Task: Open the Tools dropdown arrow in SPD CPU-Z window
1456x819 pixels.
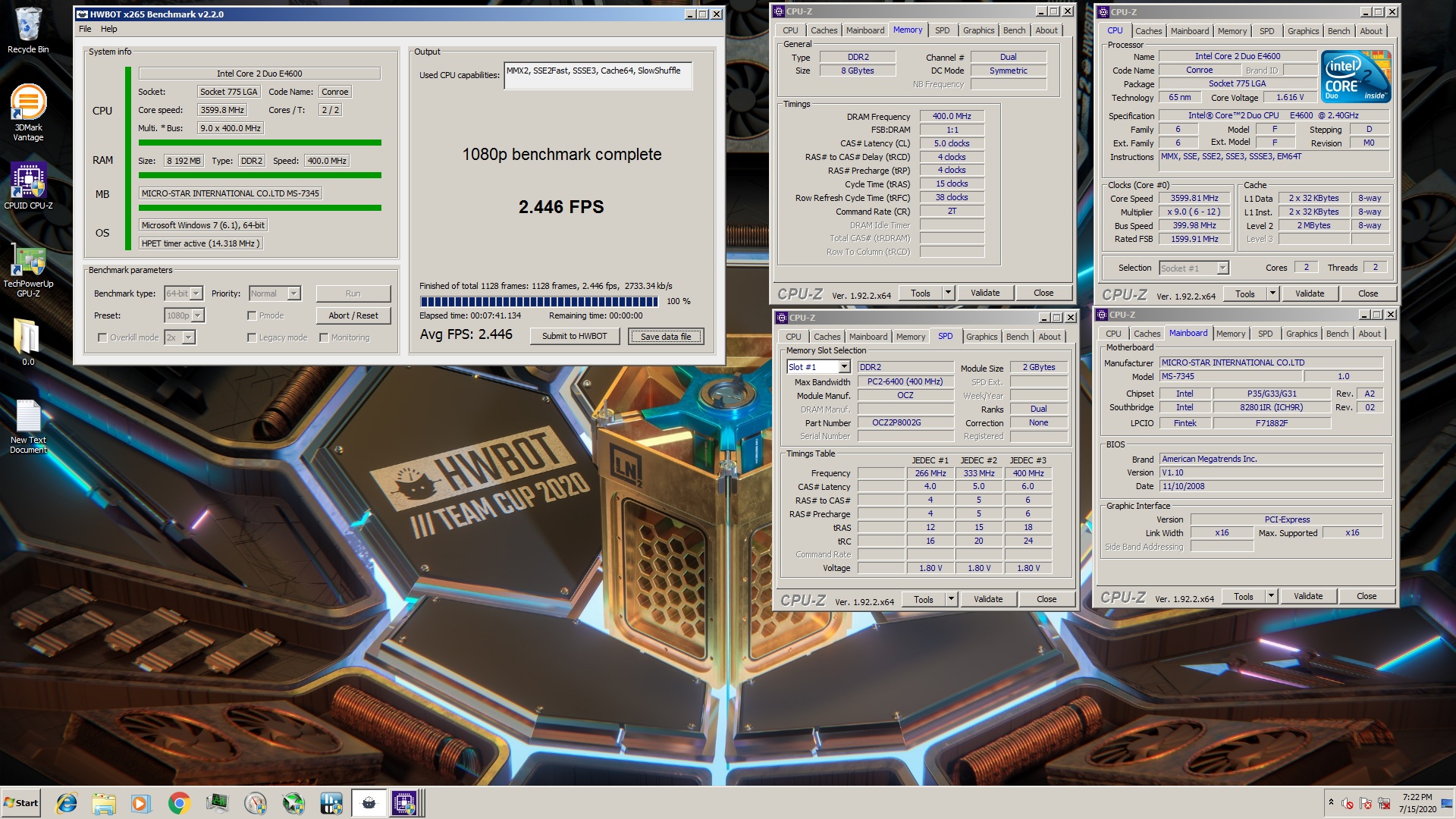Action: point(951,599)
